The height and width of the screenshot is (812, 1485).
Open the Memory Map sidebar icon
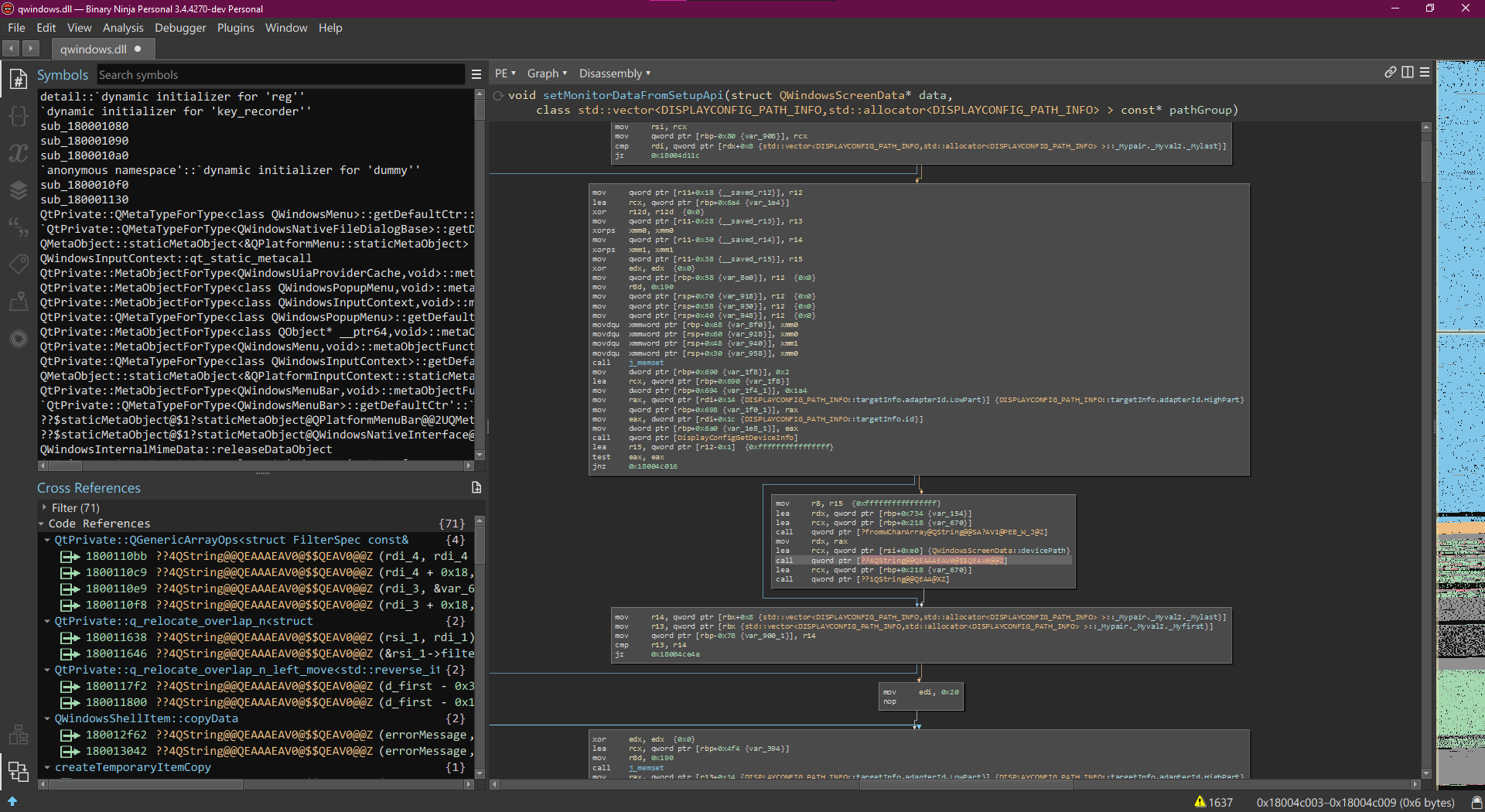[x=18, y=302]
